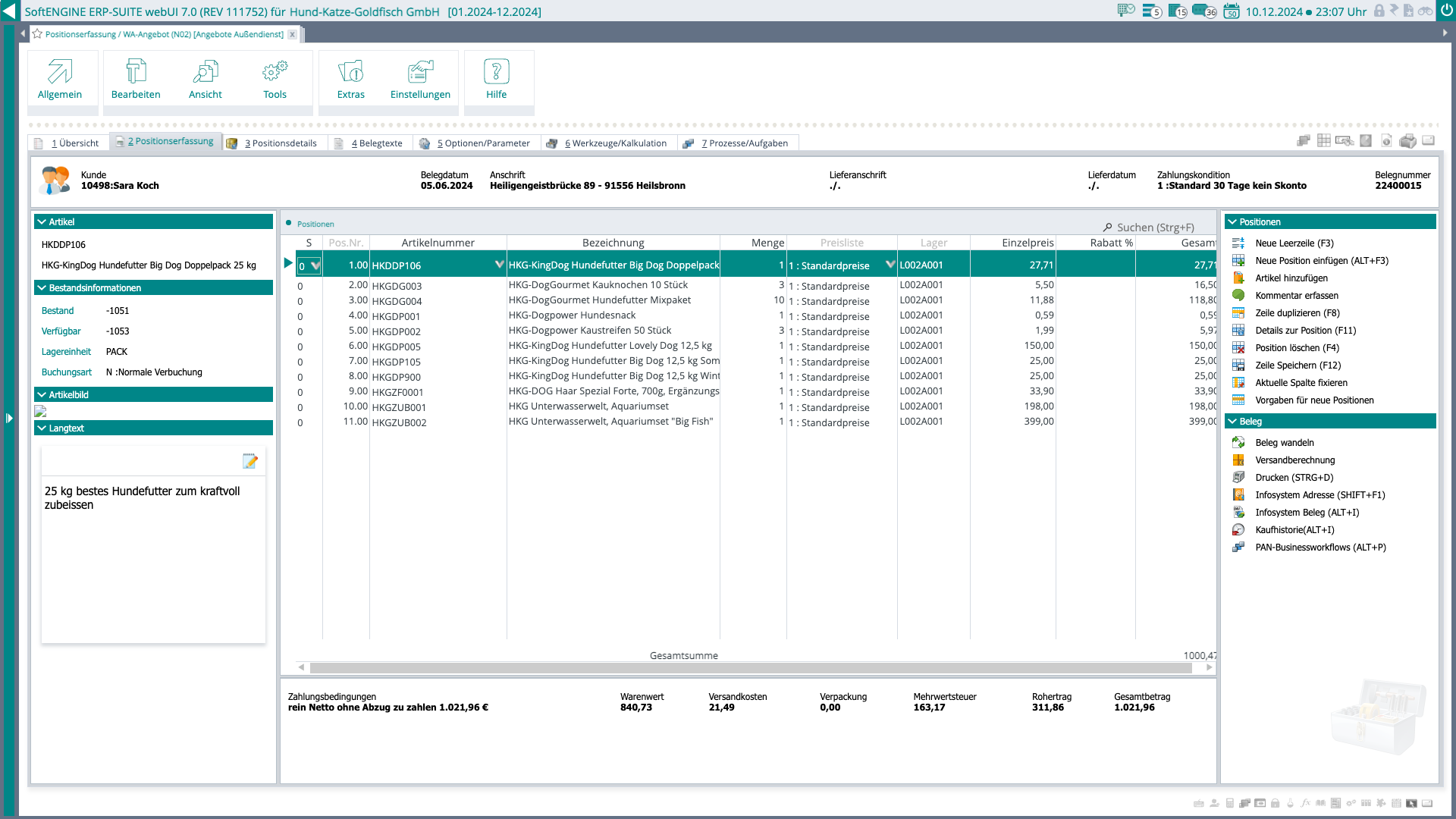Click Neue Leerzeile (F3)
Viewport: 1456px width, 819px height.
click(x=1294, y=243)
